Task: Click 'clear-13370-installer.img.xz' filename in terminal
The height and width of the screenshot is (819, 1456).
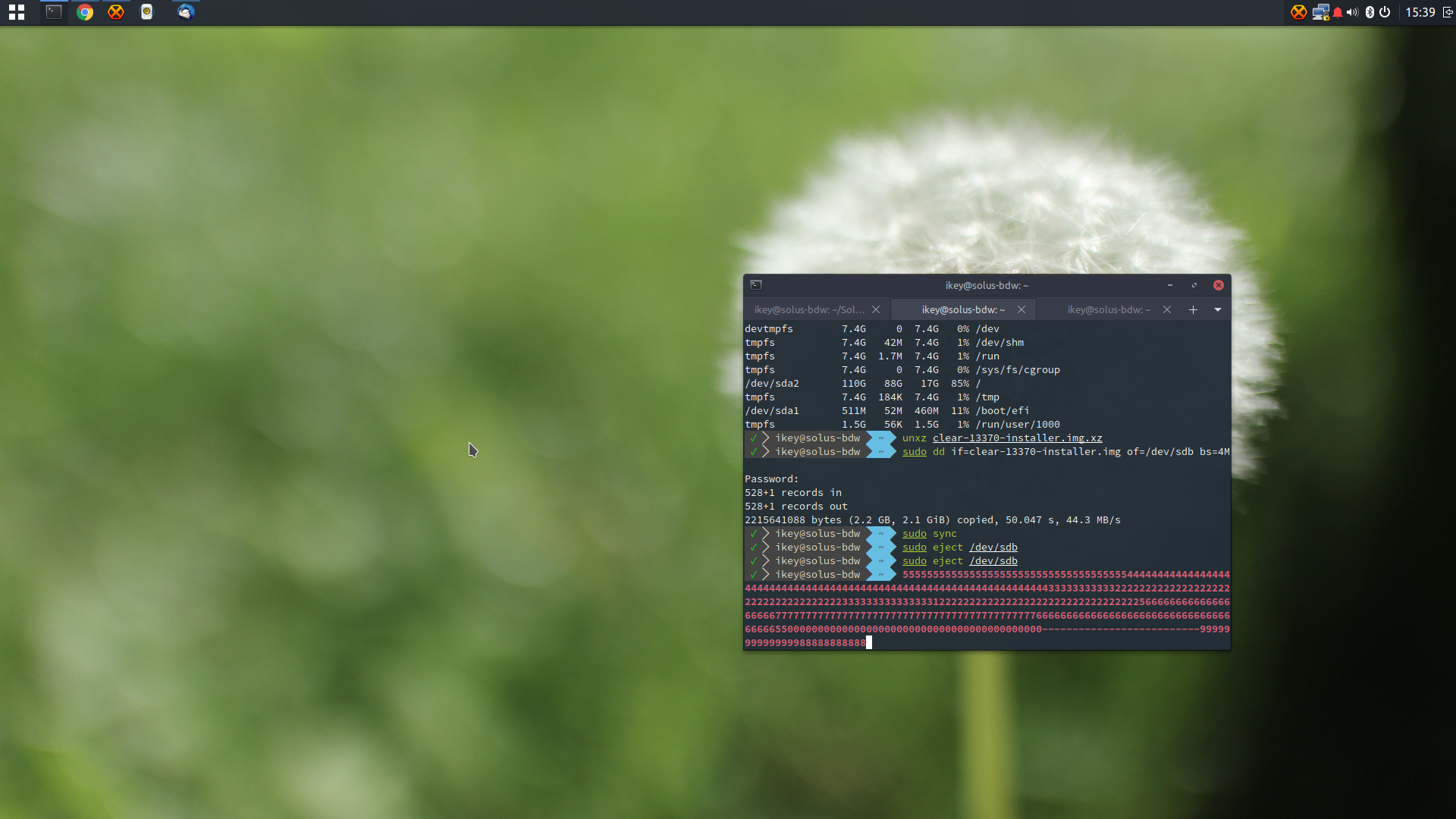Action: pos(1018,438)
